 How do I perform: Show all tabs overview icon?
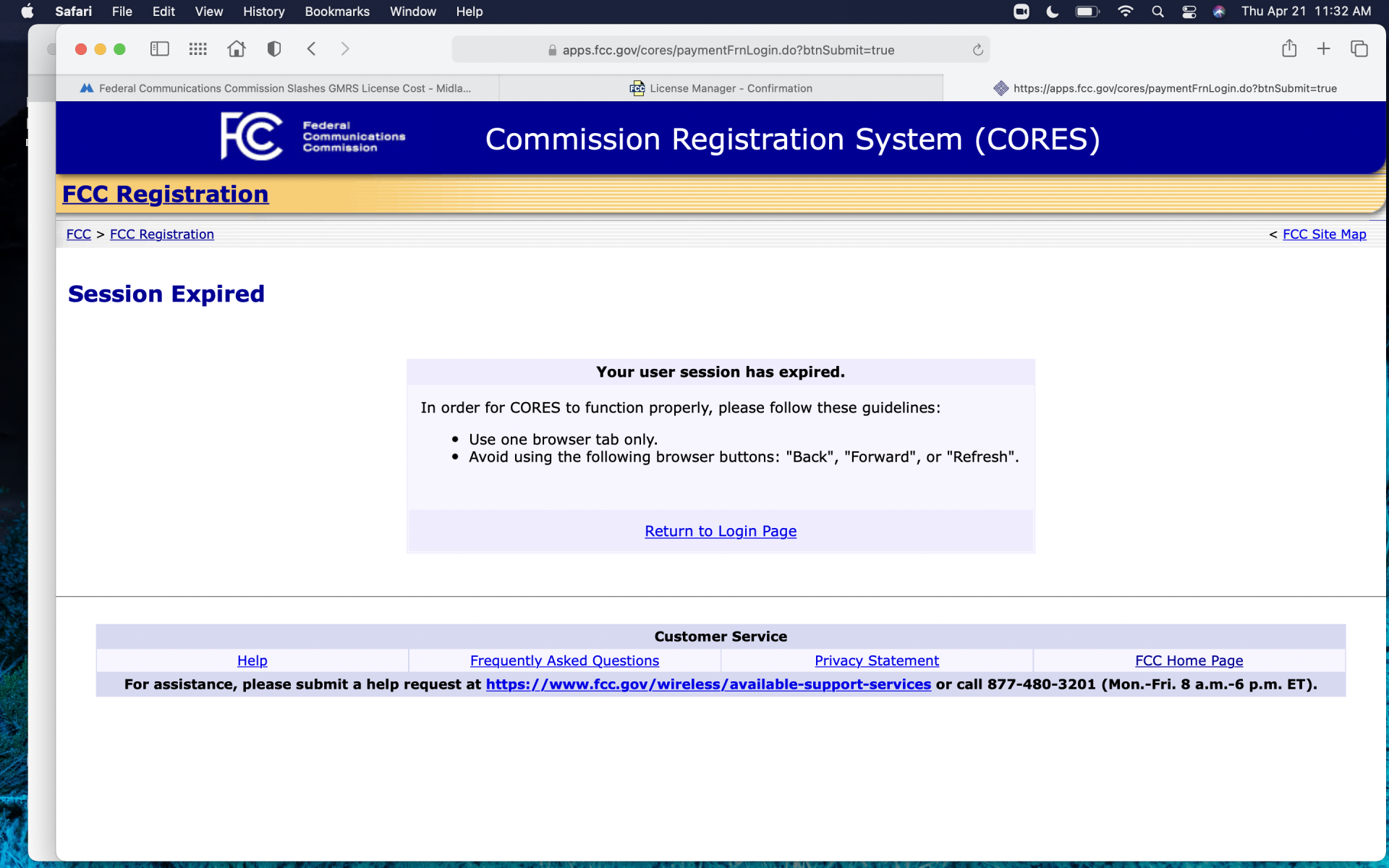tap(1359, 48)
